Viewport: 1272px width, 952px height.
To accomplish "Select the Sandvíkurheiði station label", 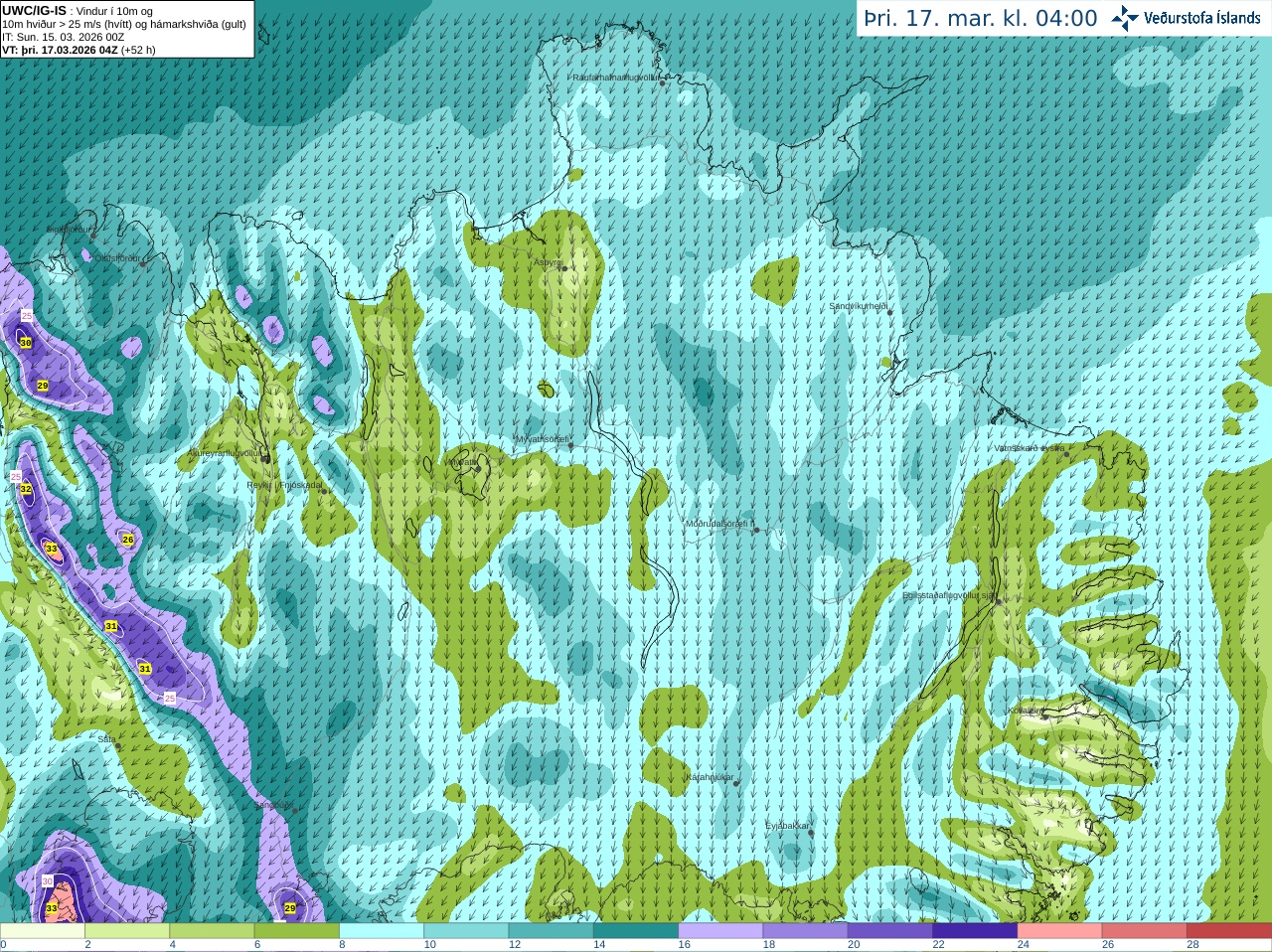I will click(859, 306).
